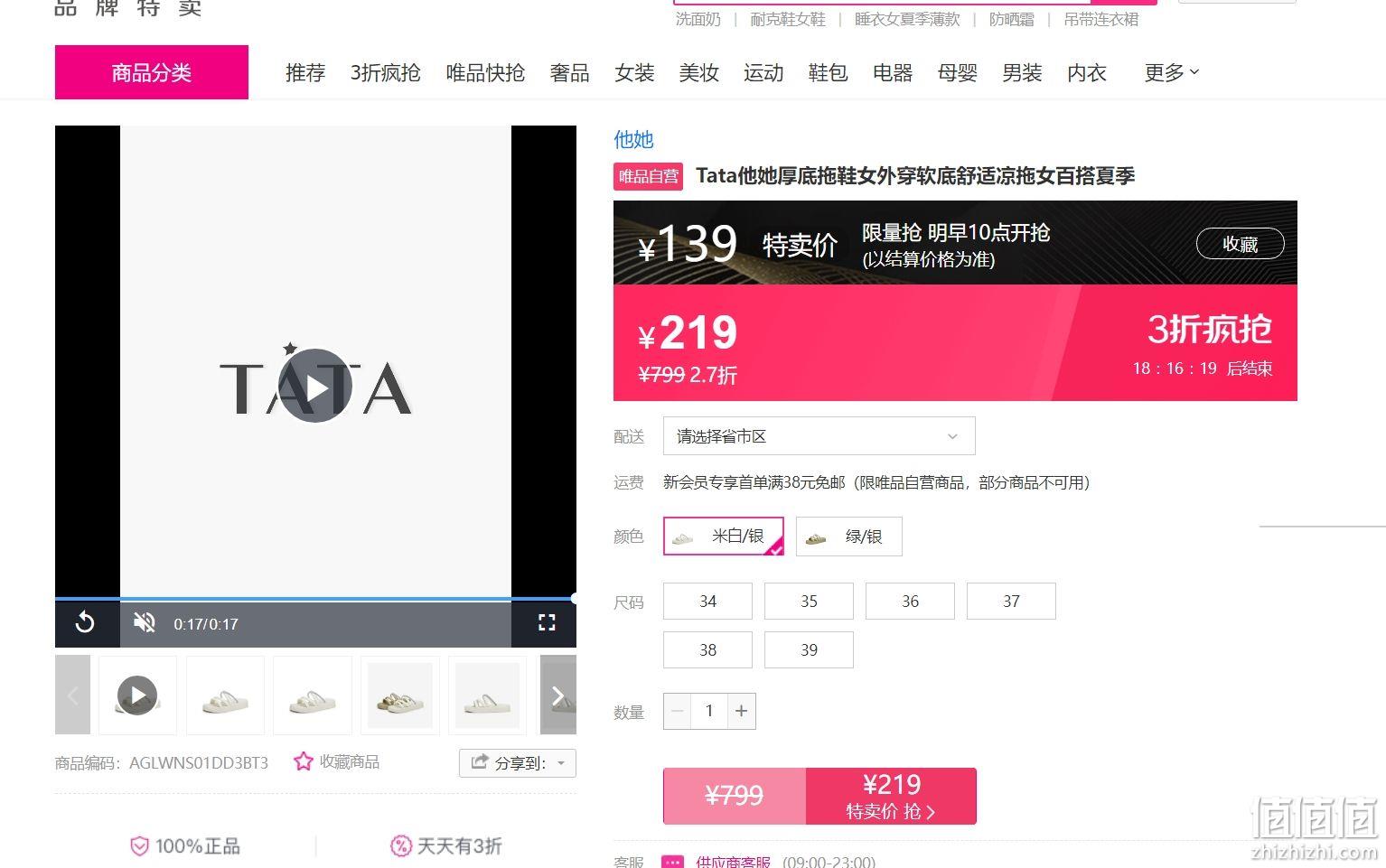This screenshot has width=1386, height=868.
Task: Select size 35
Action: (809, 602)
